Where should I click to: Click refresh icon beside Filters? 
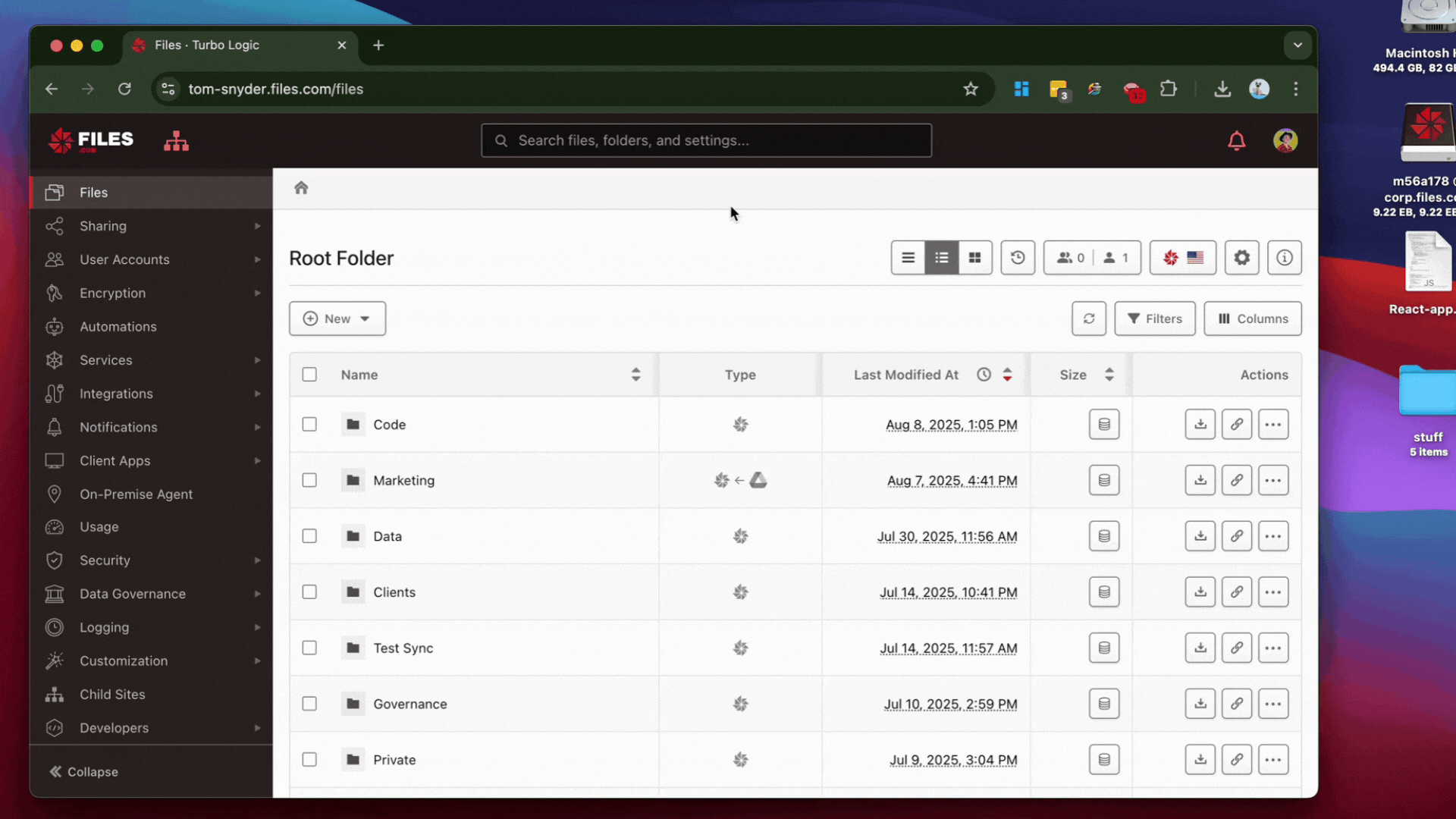click(x=1088, y=318)
